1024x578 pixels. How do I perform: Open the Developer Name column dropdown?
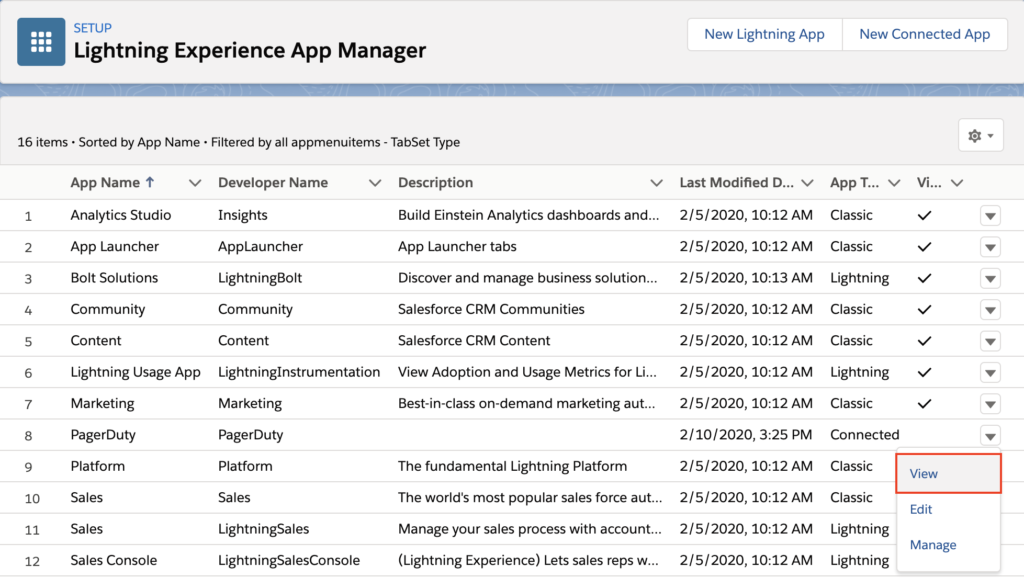pos(375,183)
